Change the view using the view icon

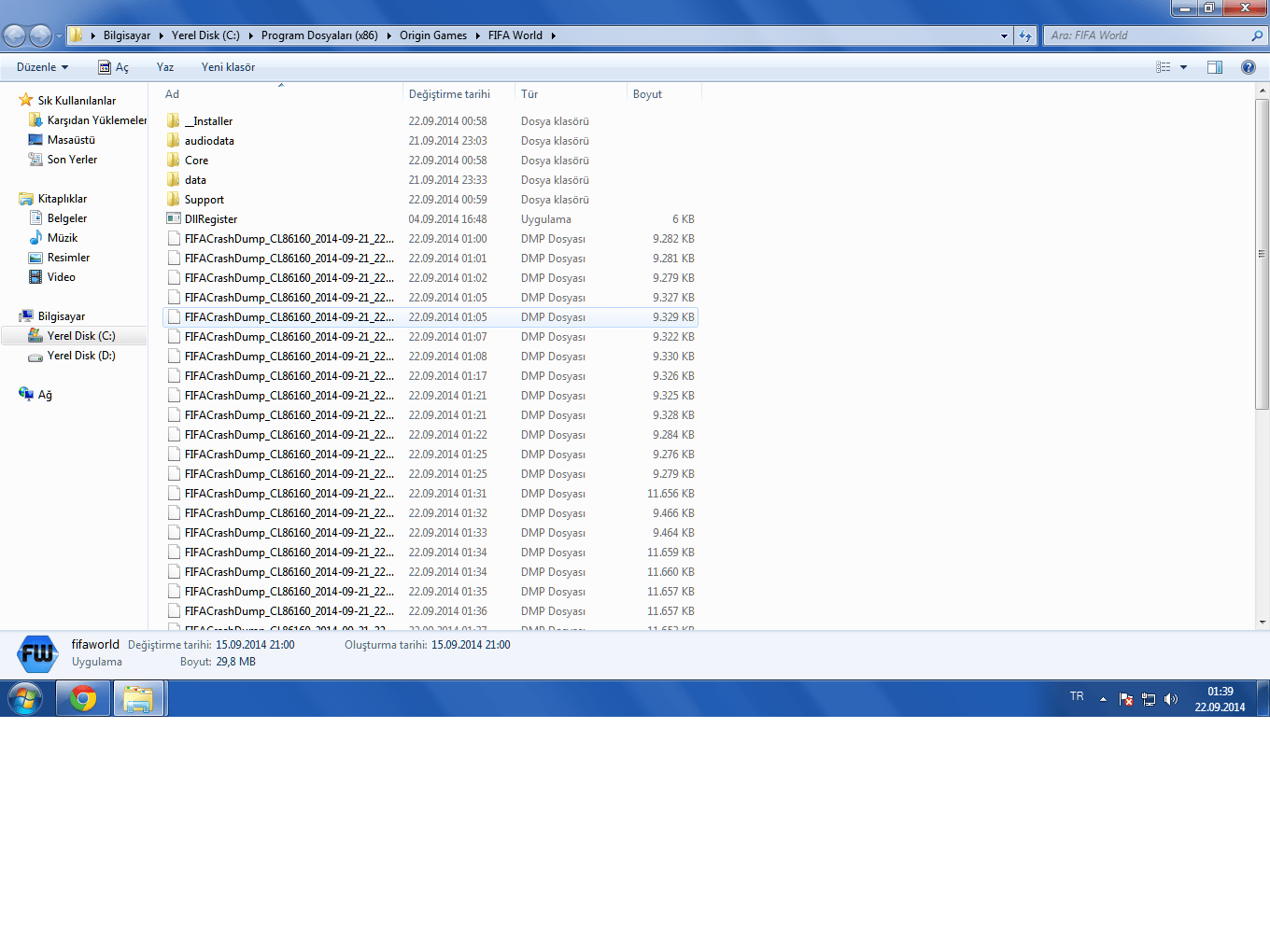point(1163,67)
